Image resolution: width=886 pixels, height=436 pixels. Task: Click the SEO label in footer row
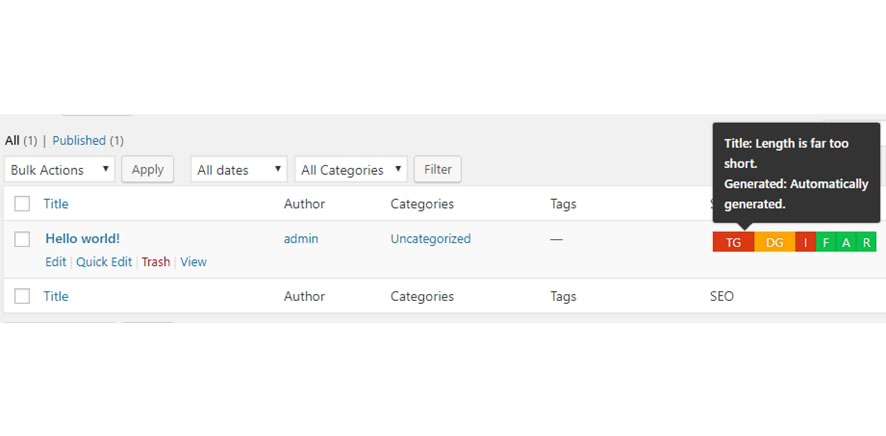722,296
